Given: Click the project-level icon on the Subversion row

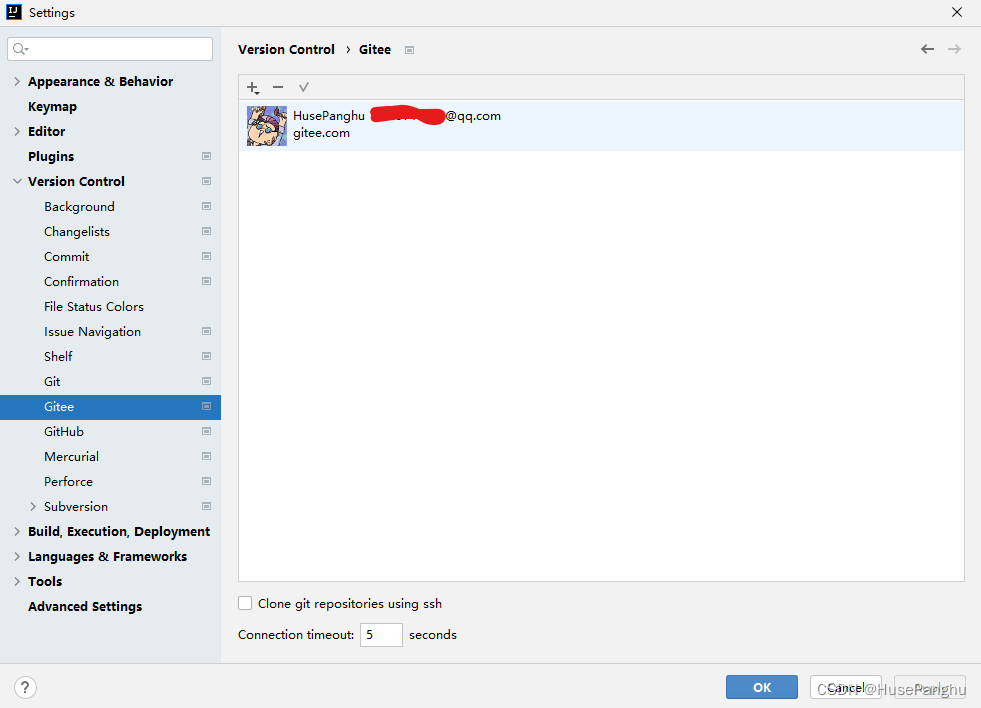Looking at the screenshot, I should coord(206,507).
